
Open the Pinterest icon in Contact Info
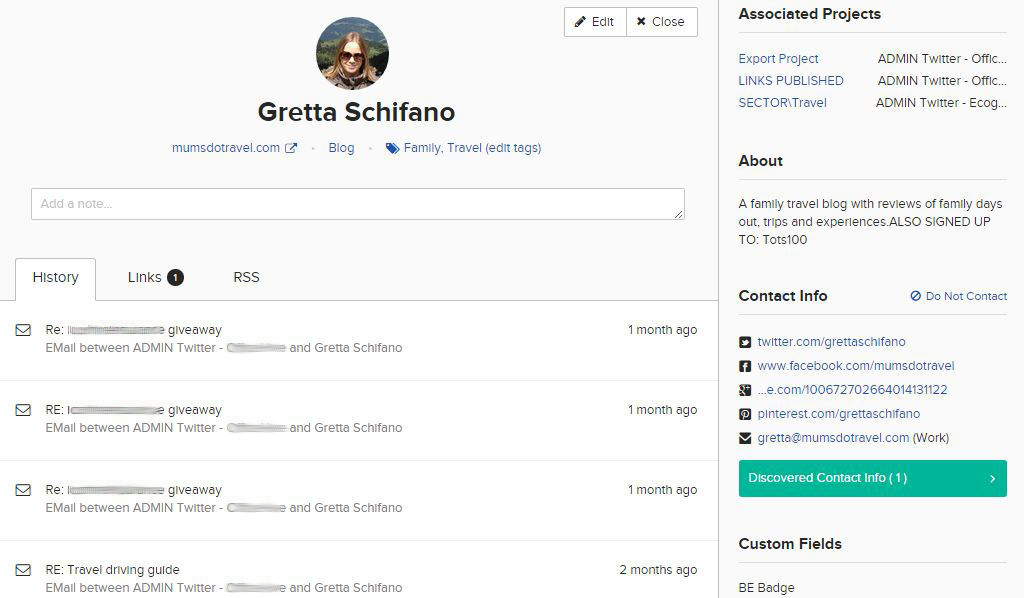click(744, 413)
